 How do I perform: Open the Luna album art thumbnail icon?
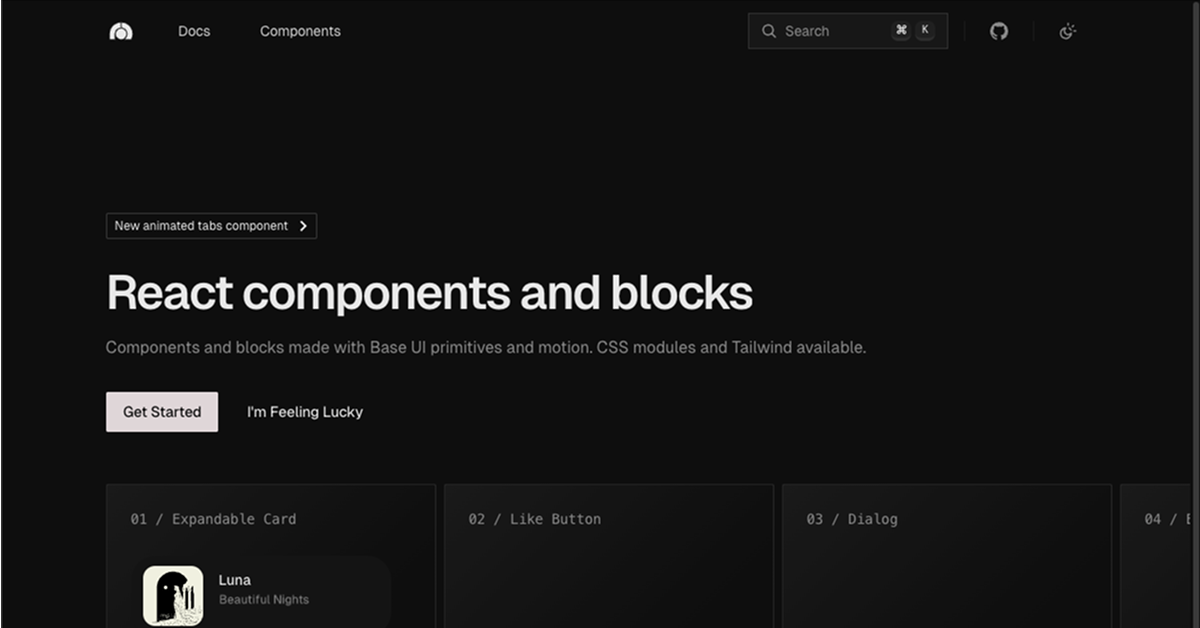point(172,593)
